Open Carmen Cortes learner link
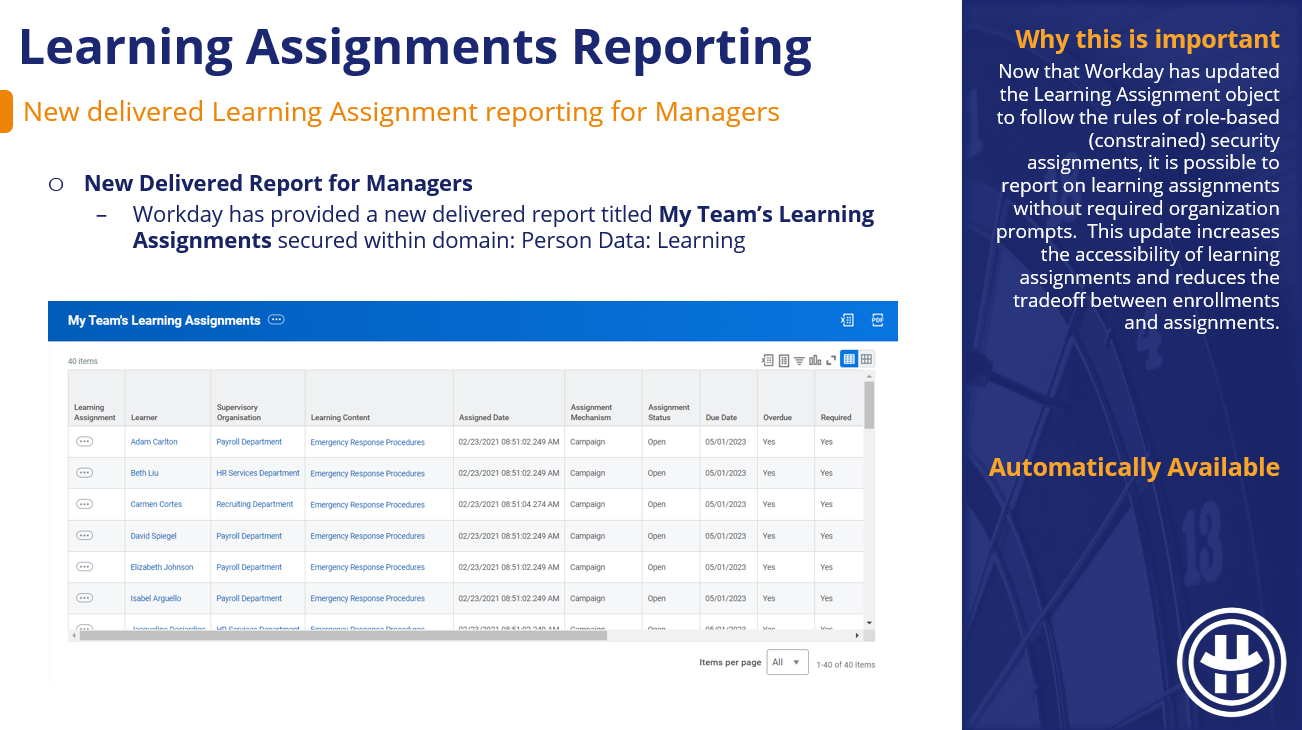This screenshot has width=1302, height=730. point(156,504)
